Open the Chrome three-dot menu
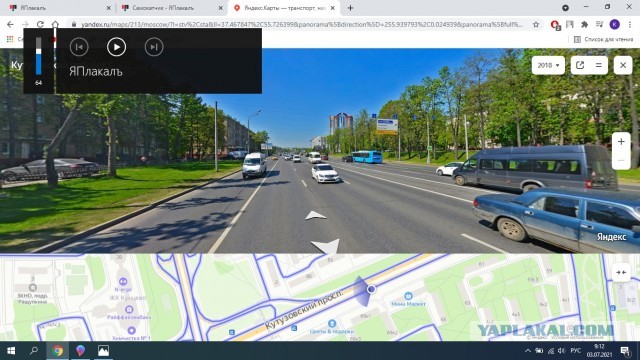 (629, 24)
